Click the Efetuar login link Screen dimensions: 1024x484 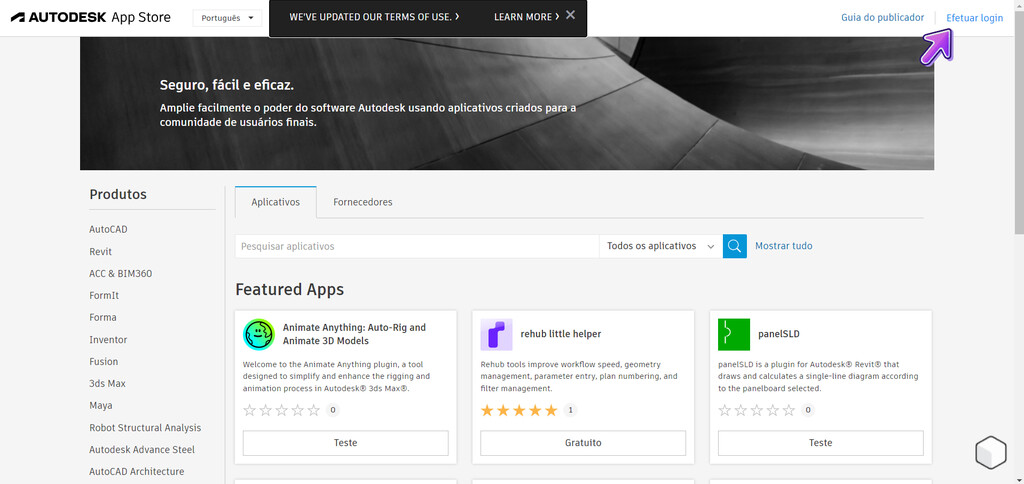point(974,18)
